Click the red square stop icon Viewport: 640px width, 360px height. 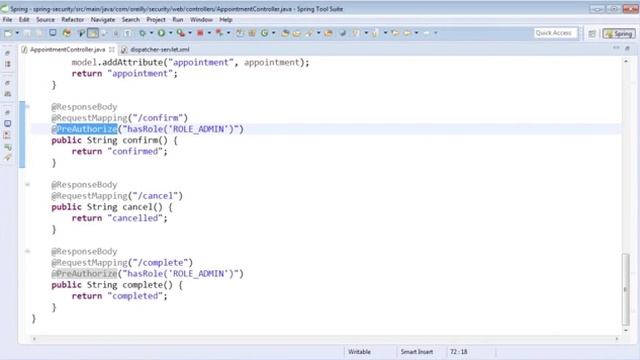pos(200,33)
